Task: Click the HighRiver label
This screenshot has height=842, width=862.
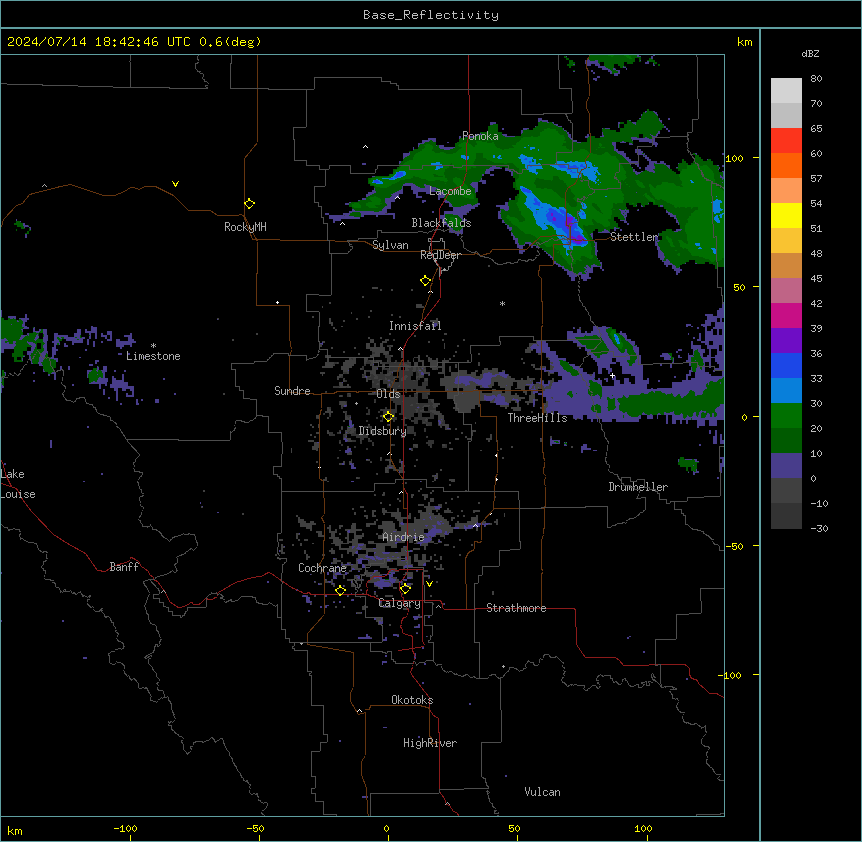Action: [430, 743]
